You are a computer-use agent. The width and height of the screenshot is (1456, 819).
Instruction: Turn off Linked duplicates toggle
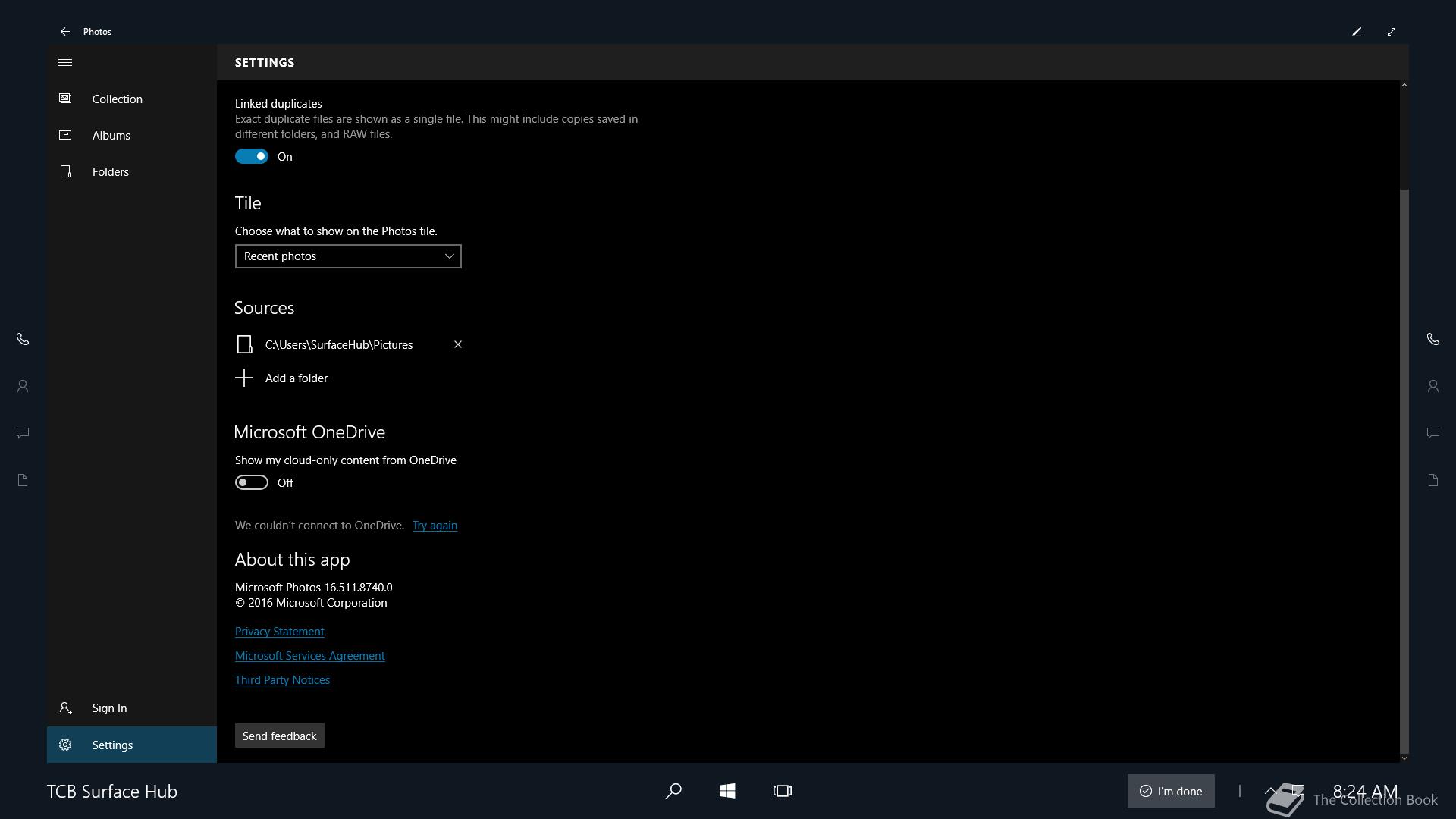coord(252,156)
